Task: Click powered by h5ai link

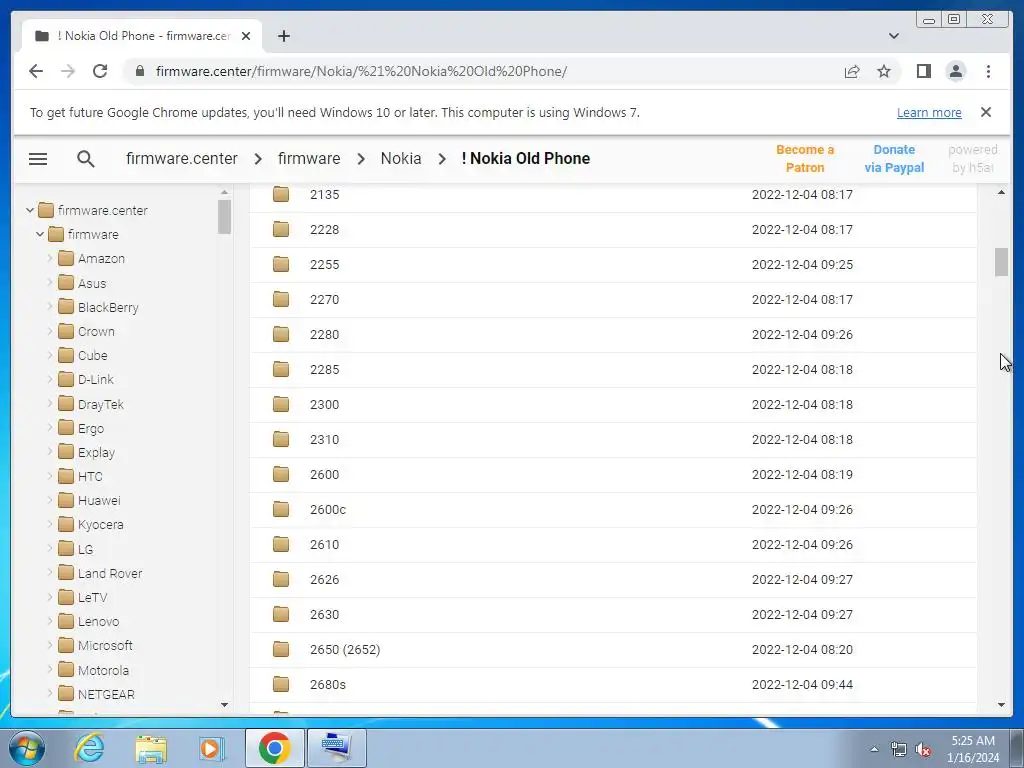Action: (x=972, y=159)
